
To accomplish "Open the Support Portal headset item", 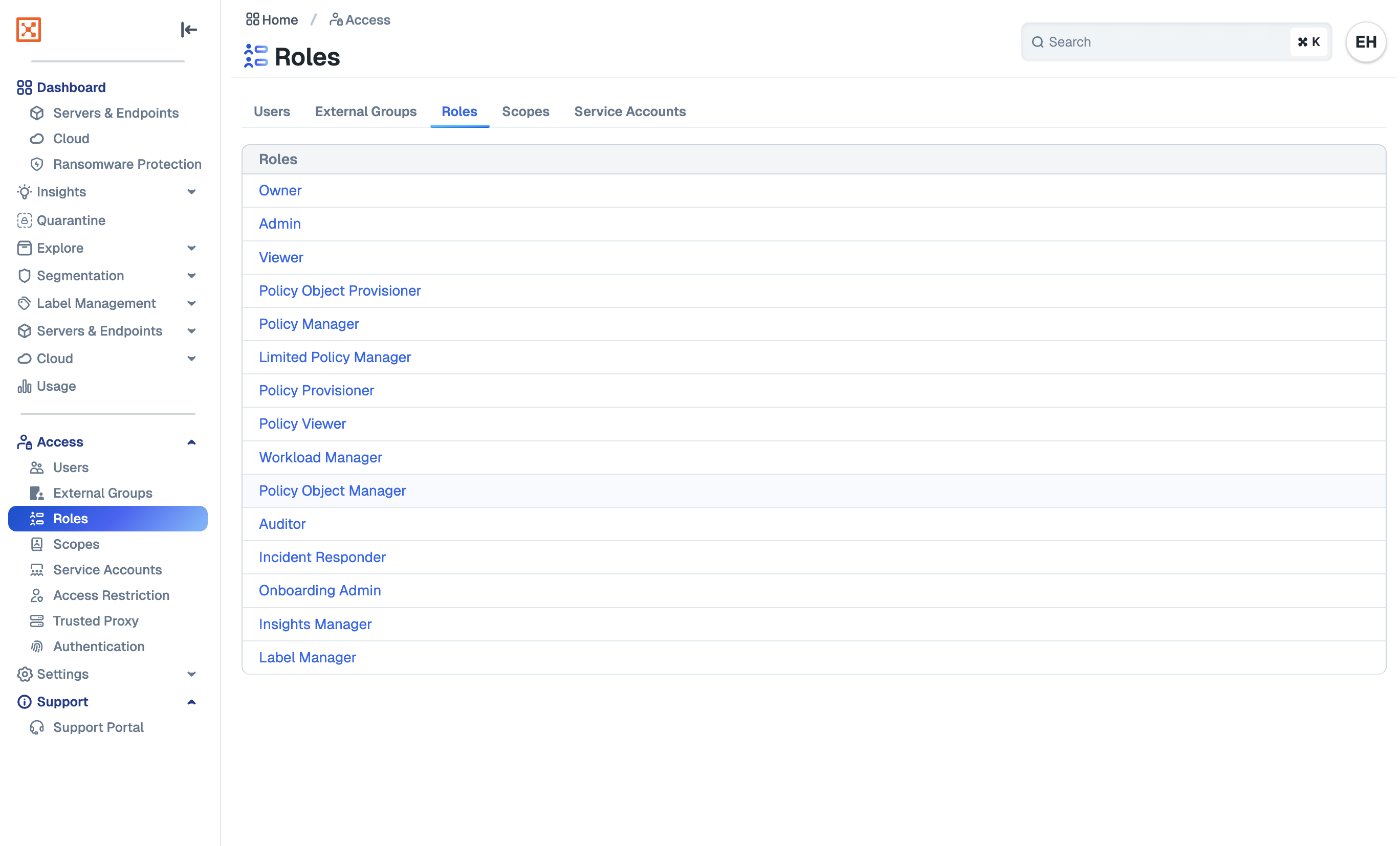I will (98, 727).
